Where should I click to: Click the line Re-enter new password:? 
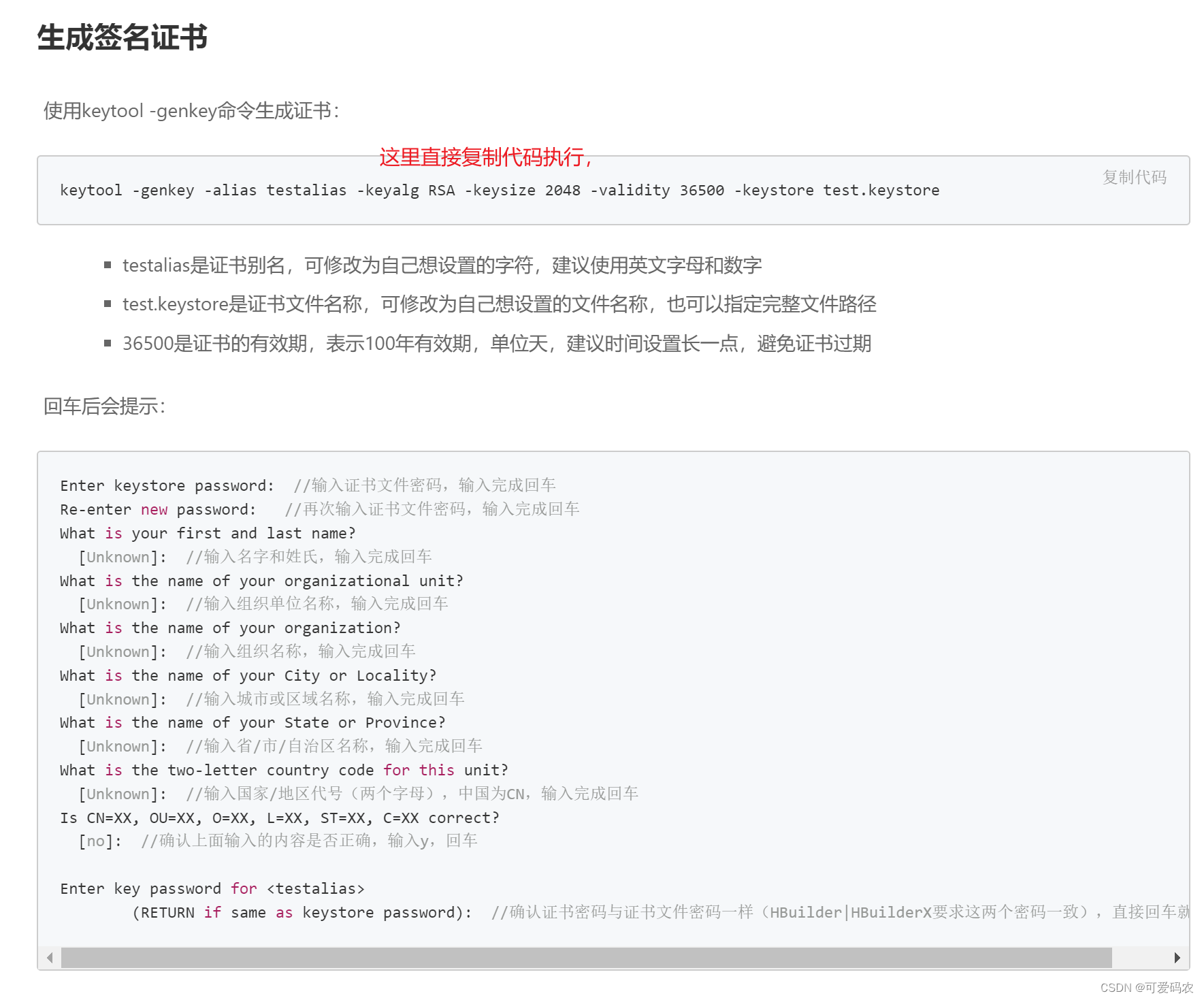tap(320, 509)
